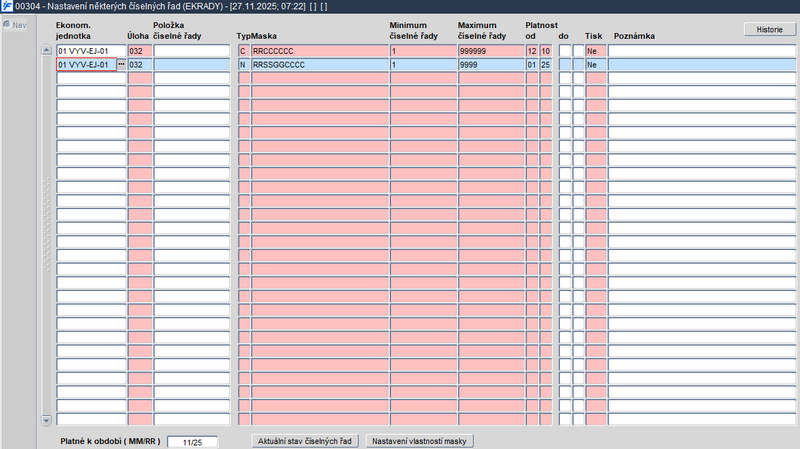
Task: Click the mask cell RRSSGGCCCC
Action: (320, 65)
